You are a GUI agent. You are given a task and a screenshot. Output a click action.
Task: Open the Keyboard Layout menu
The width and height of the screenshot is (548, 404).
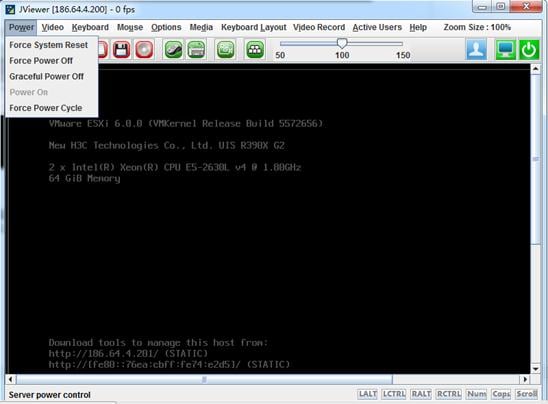point(253,27)
